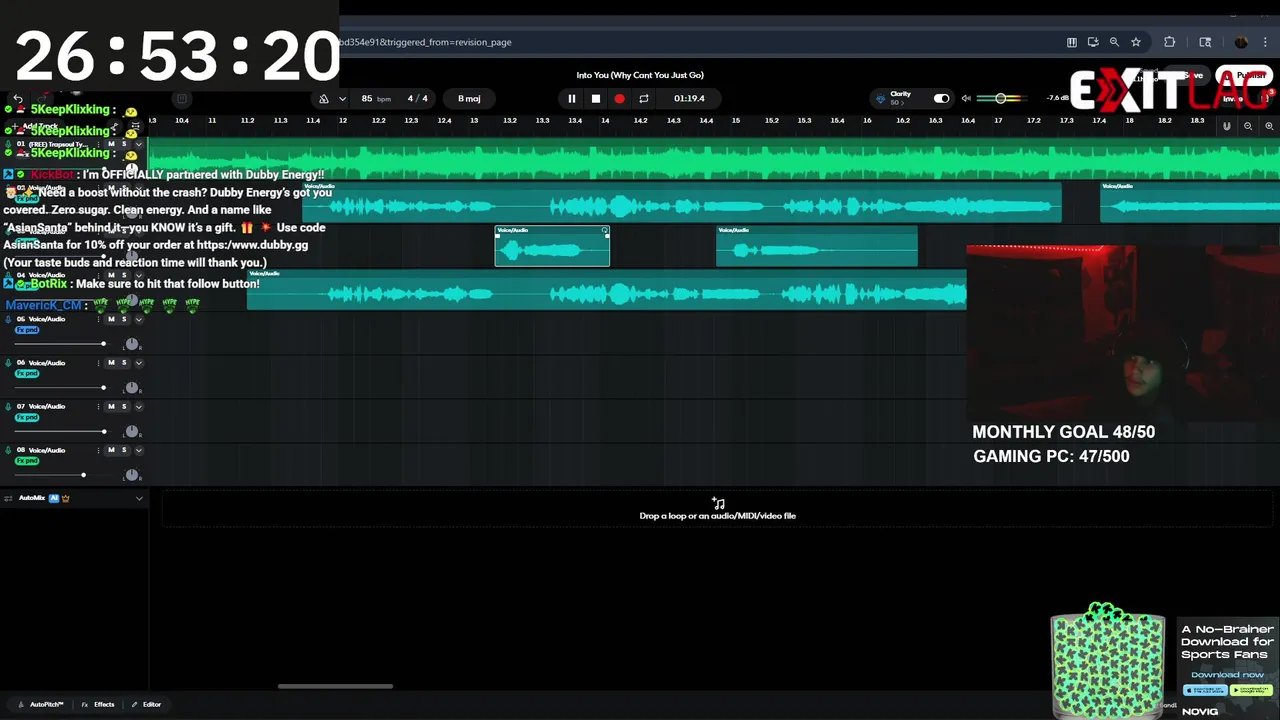
Task: Expand track 06 Voice/Audio chevron
Action: pos(139,363)
